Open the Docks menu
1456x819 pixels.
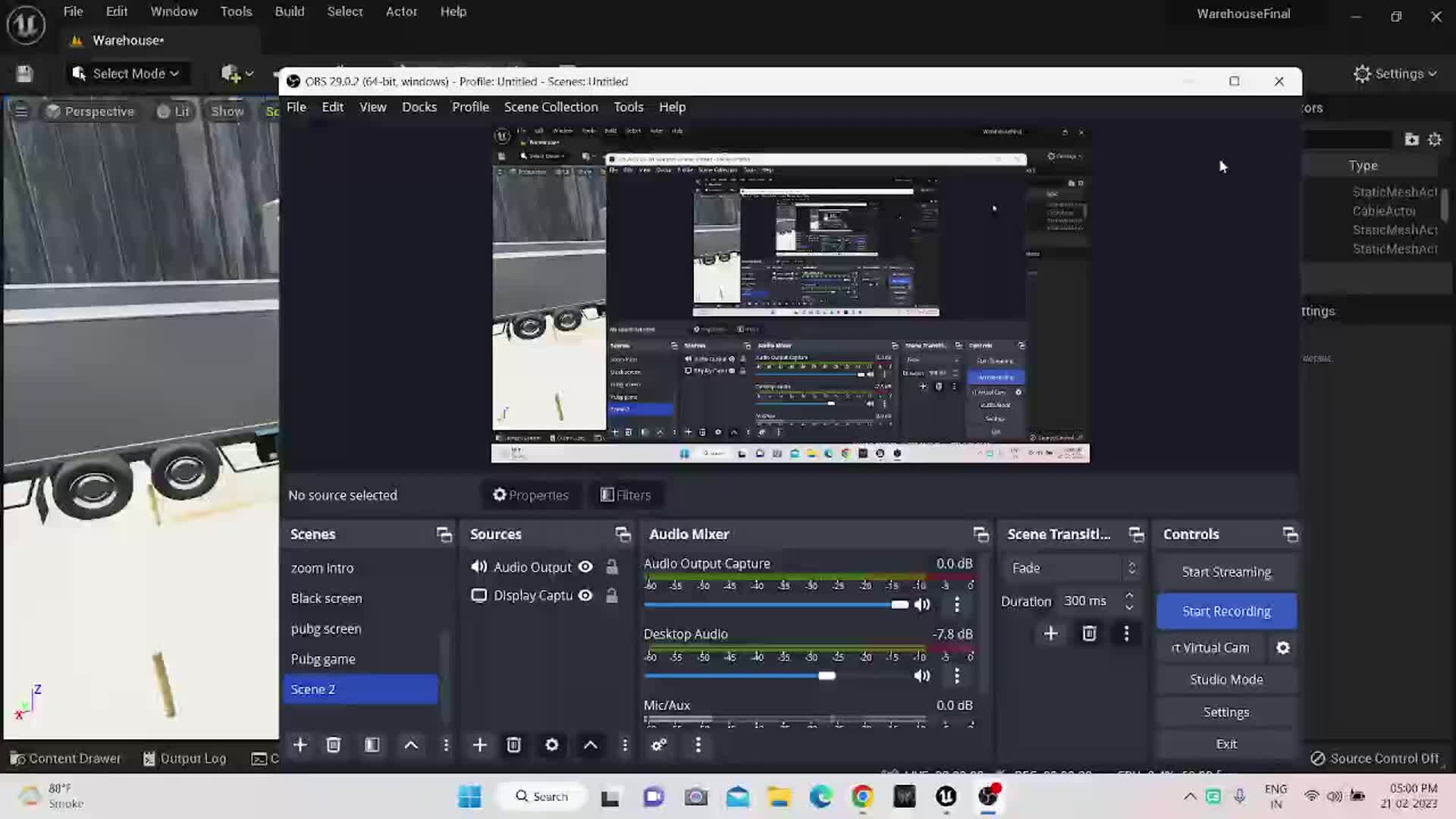[x=419, y=107]
